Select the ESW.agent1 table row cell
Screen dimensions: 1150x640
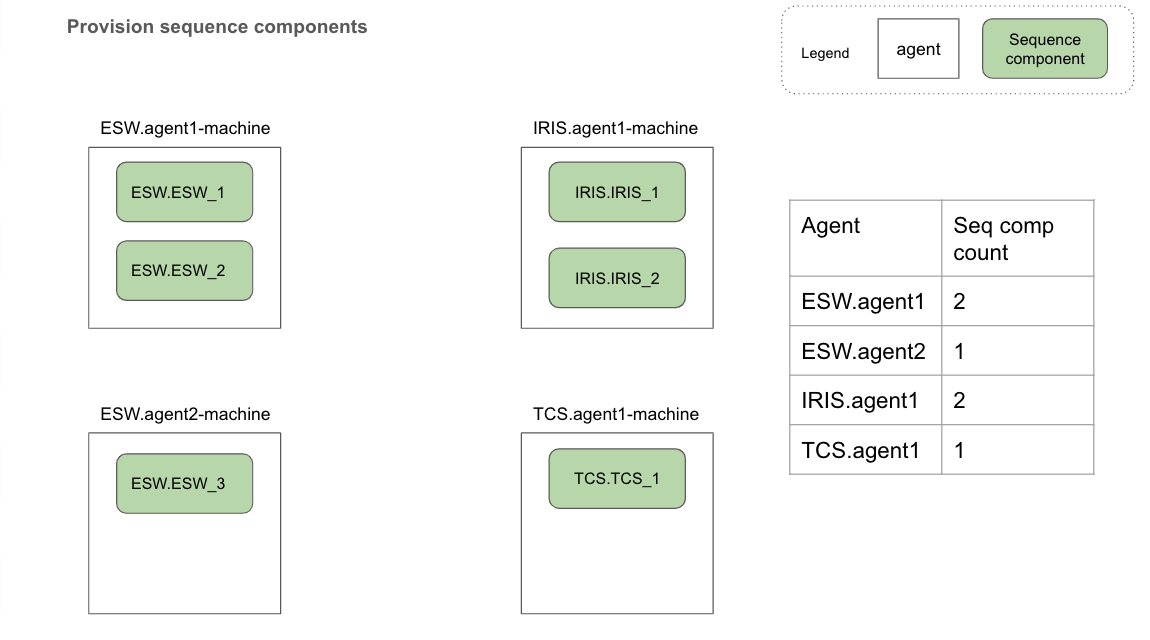pos(865,301)
